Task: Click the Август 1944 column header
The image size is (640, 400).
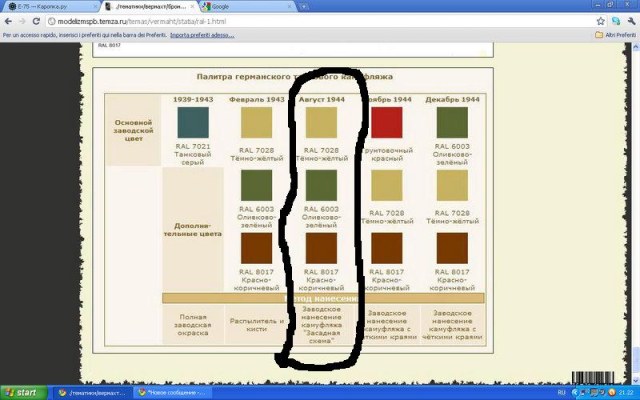Action: point(321,100)
